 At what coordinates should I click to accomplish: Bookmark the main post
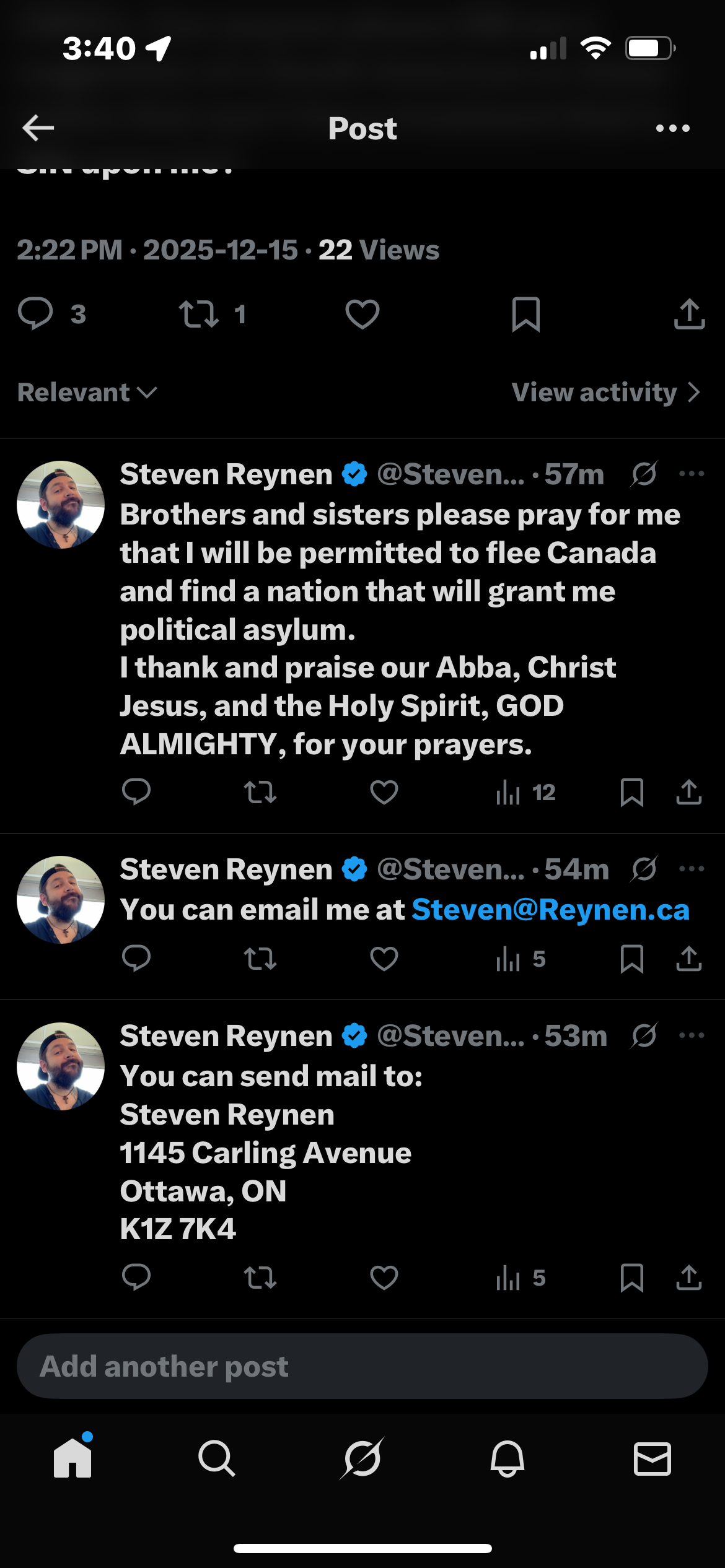526,314
